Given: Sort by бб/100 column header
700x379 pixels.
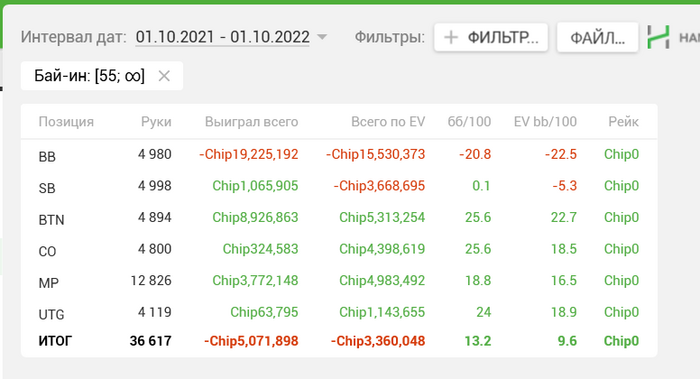Looking at the screenshot, I should click(x=469, y=122).
